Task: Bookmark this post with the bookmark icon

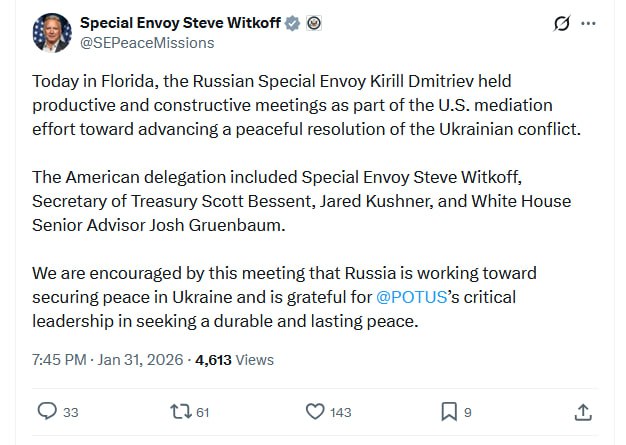Action: pos(449,411)
